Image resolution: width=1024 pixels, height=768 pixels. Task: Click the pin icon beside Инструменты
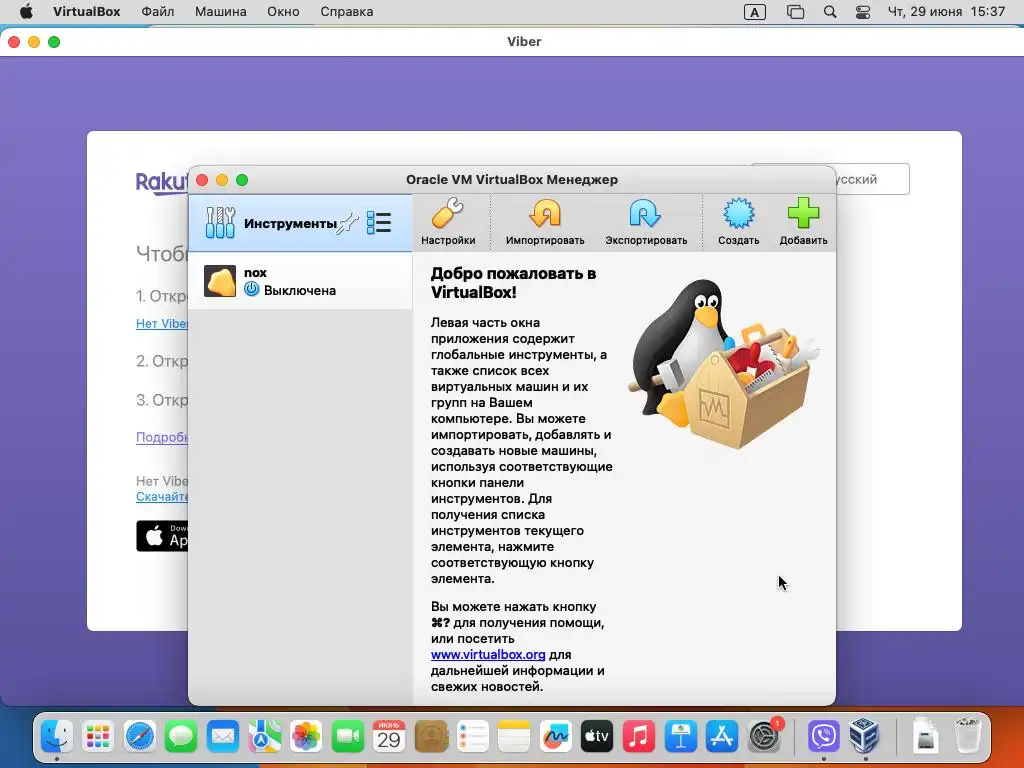(348, 223)
